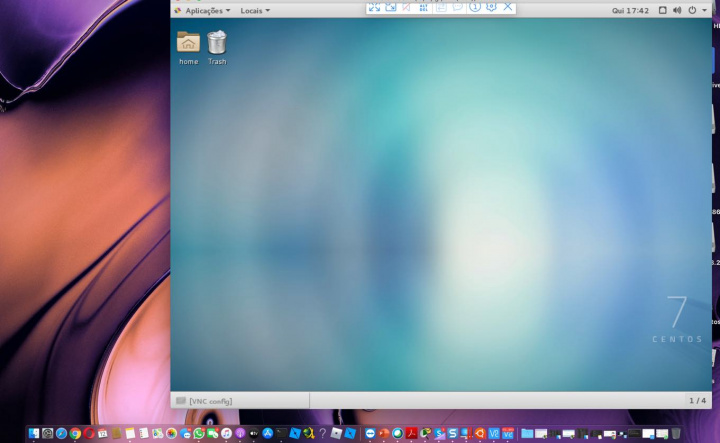The image size is (720, 443).
Task: Click the accessibility icon in top bar
Action: click(x=661, y=10)
